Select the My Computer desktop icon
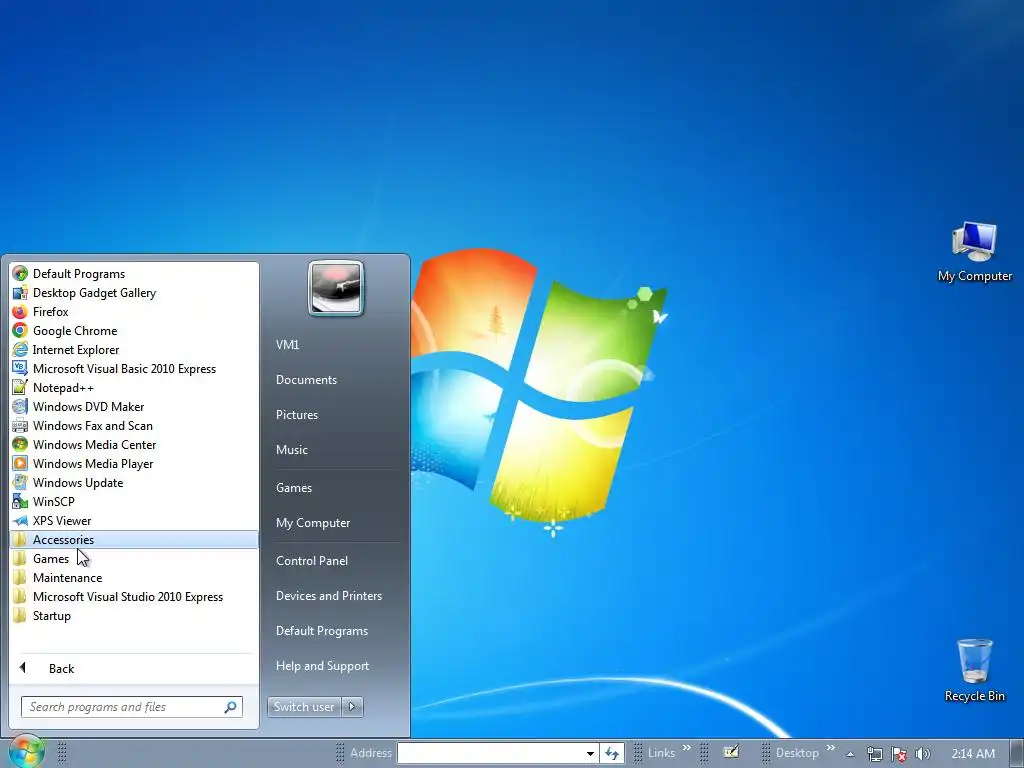Image resolution: width=1024 pixels, height=768 pixels. coord(974,252)
